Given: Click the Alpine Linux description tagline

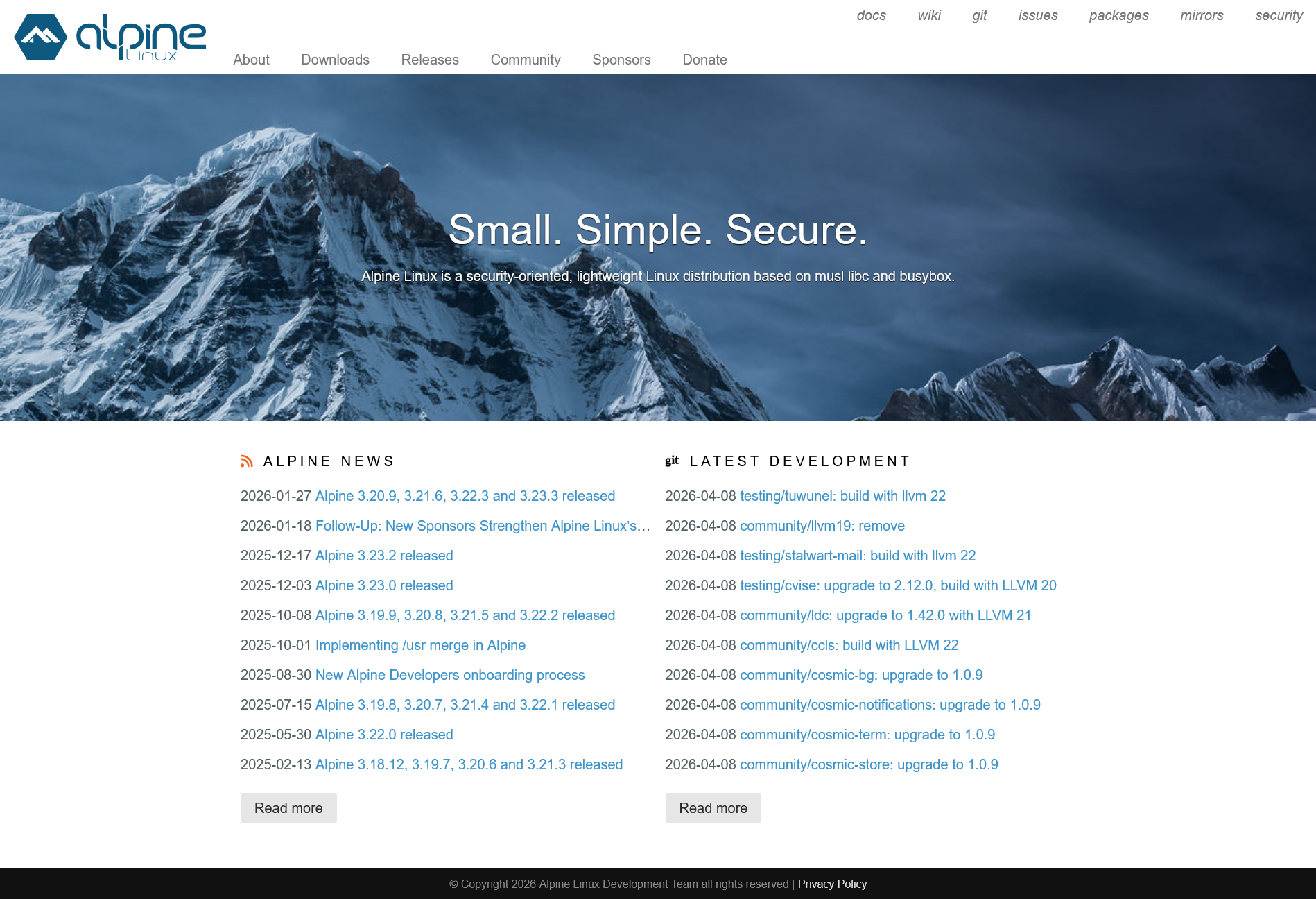Looking at the screenshot, I should click(x=658, y=276).
